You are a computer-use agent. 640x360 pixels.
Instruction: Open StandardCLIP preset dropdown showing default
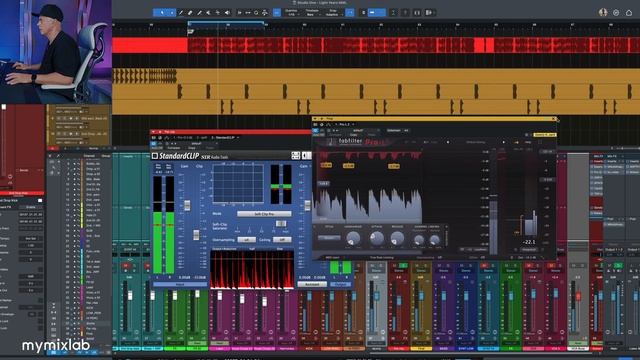click(x=196, y=144)
